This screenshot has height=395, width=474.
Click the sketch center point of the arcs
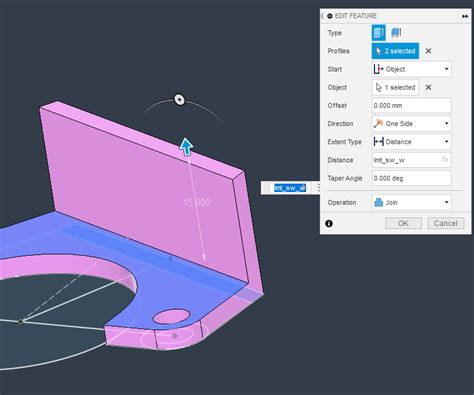(21, 321)
